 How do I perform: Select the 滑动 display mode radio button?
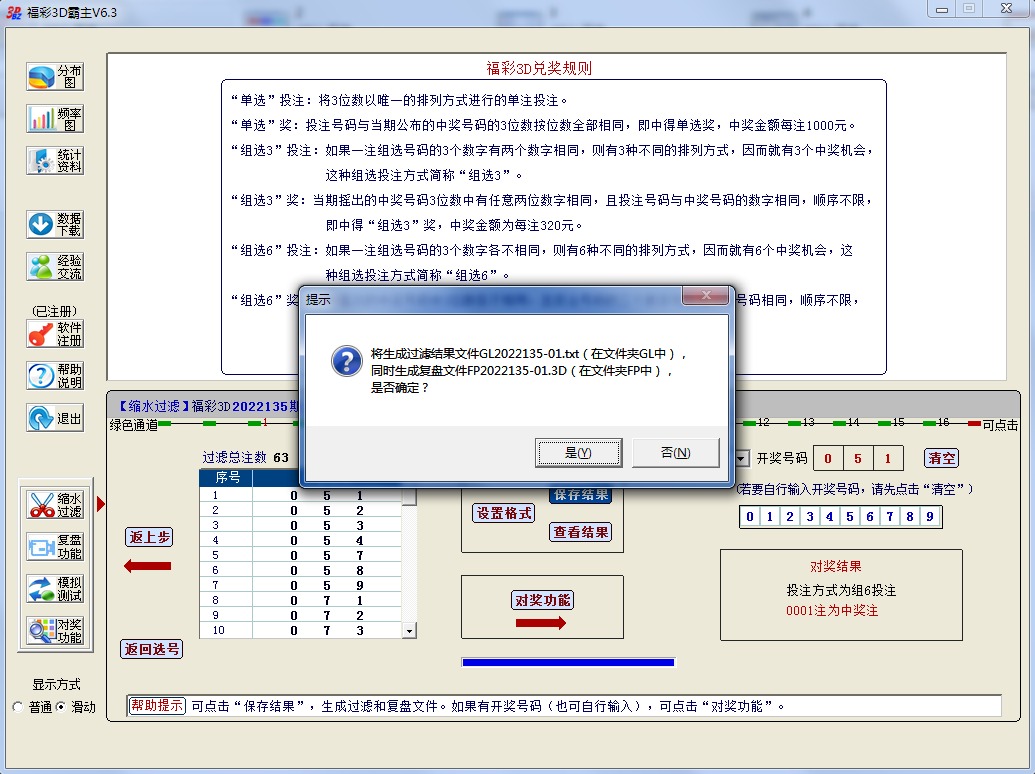(x=60, y=707)
